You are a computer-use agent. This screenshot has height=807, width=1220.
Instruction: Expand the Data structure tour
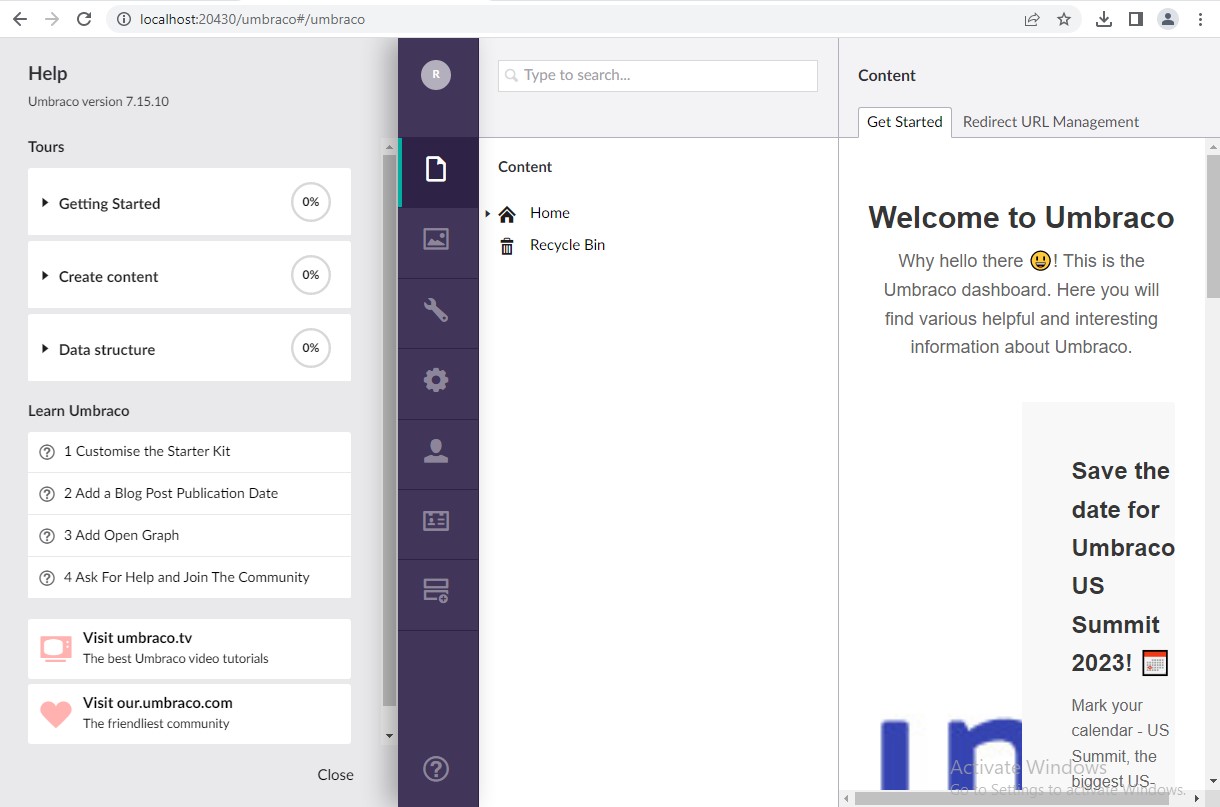point(189,348)
